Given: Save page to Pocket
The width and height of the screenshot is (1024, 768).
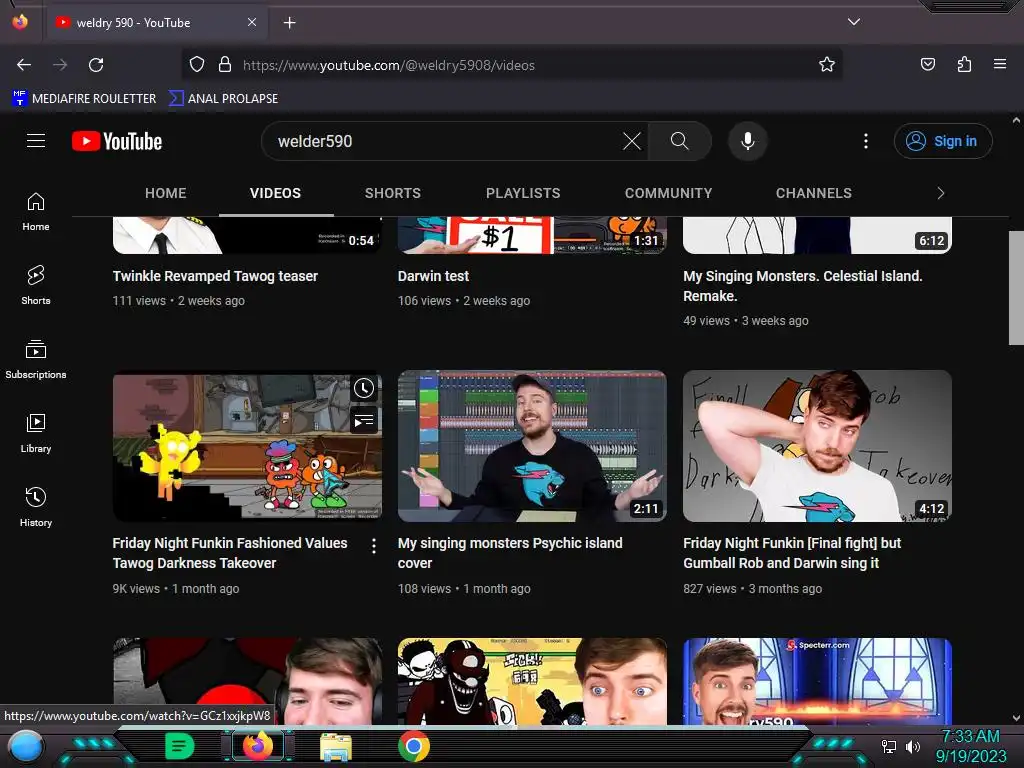Looking at the screenshot, I should click(x=927, y=64).
